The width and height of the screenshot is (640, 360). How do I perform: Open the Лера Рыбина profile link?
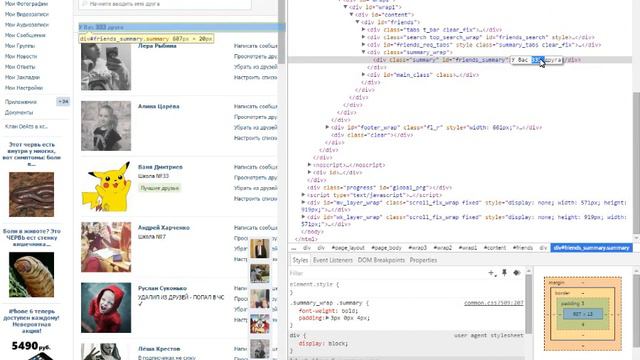(157, 46)
